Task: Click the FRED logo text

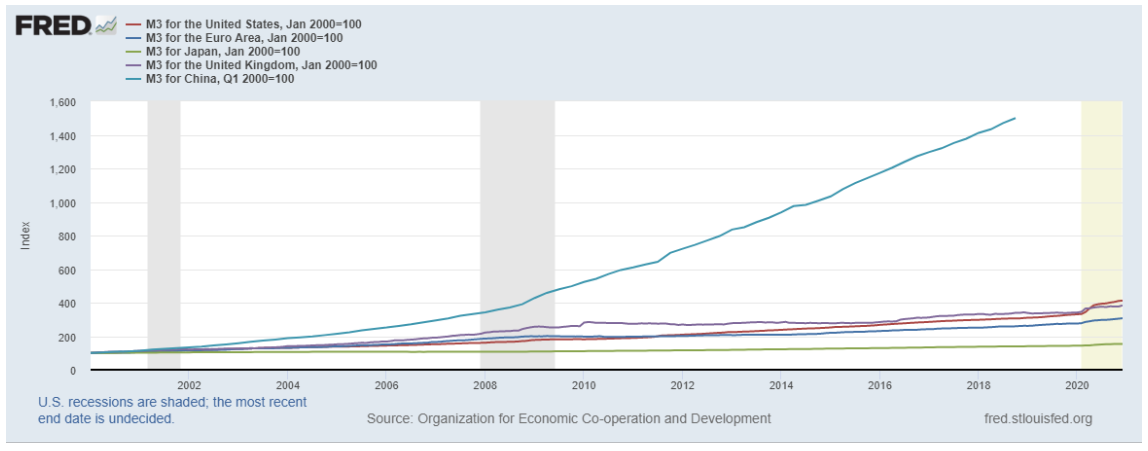Action: pos(52,25)
